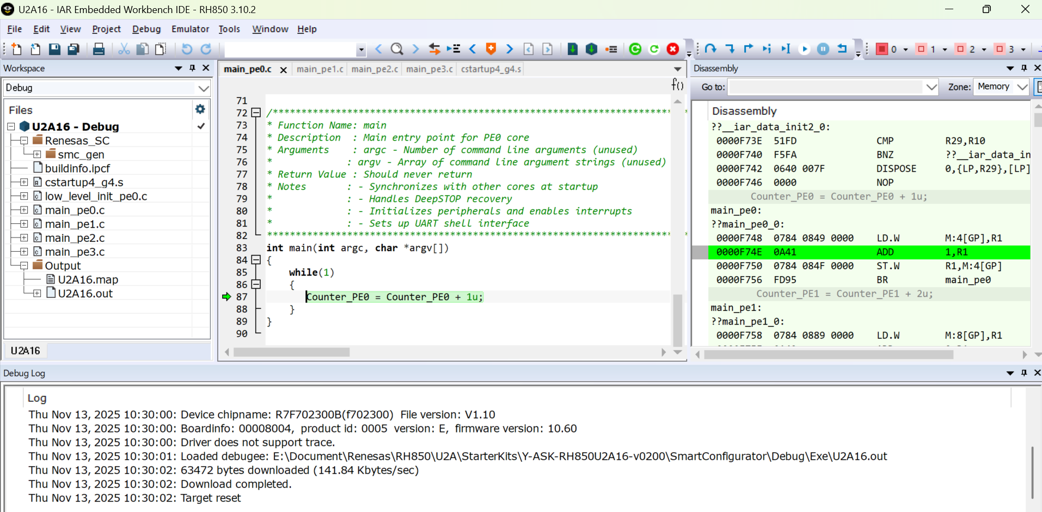Pin the Workspace panel
Image resolution: width=1042 pixels, height=512 pixels.
192,69
